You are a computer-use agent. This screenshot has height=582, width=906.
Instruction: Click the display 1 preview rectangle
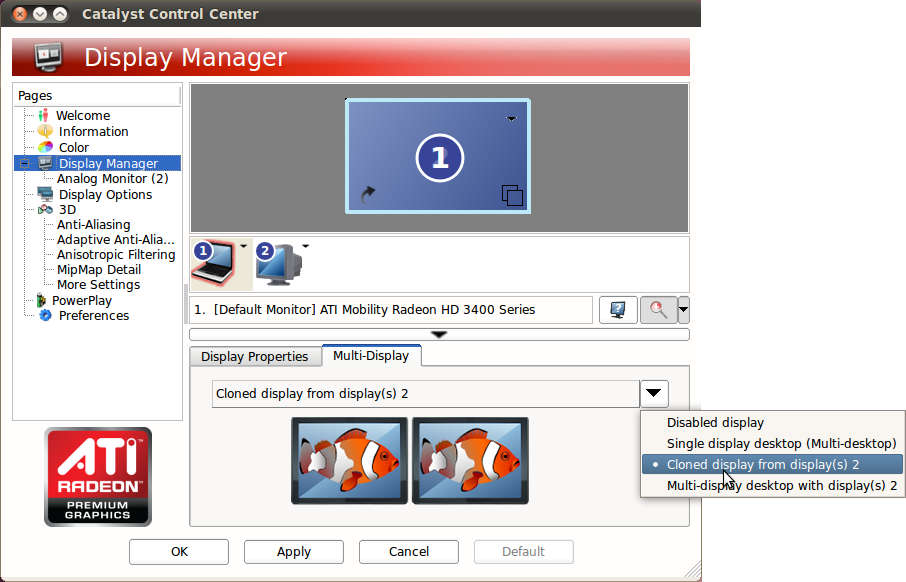438,157
